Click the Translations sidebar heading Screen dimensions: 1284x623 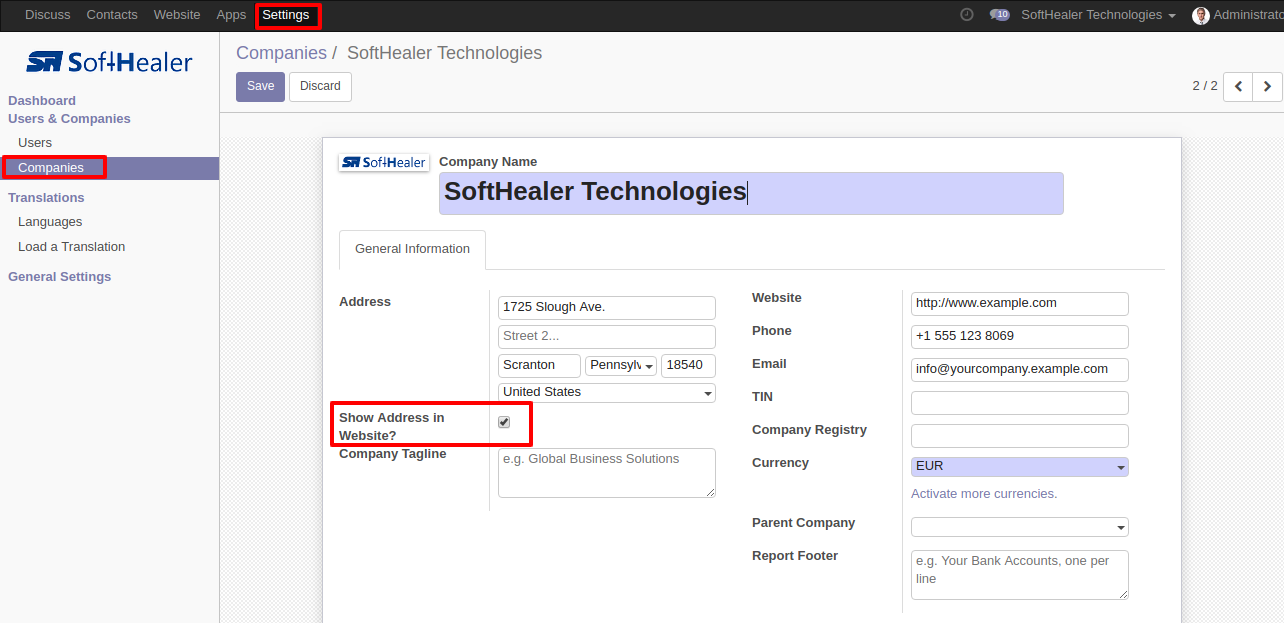(x=46, y=198)
